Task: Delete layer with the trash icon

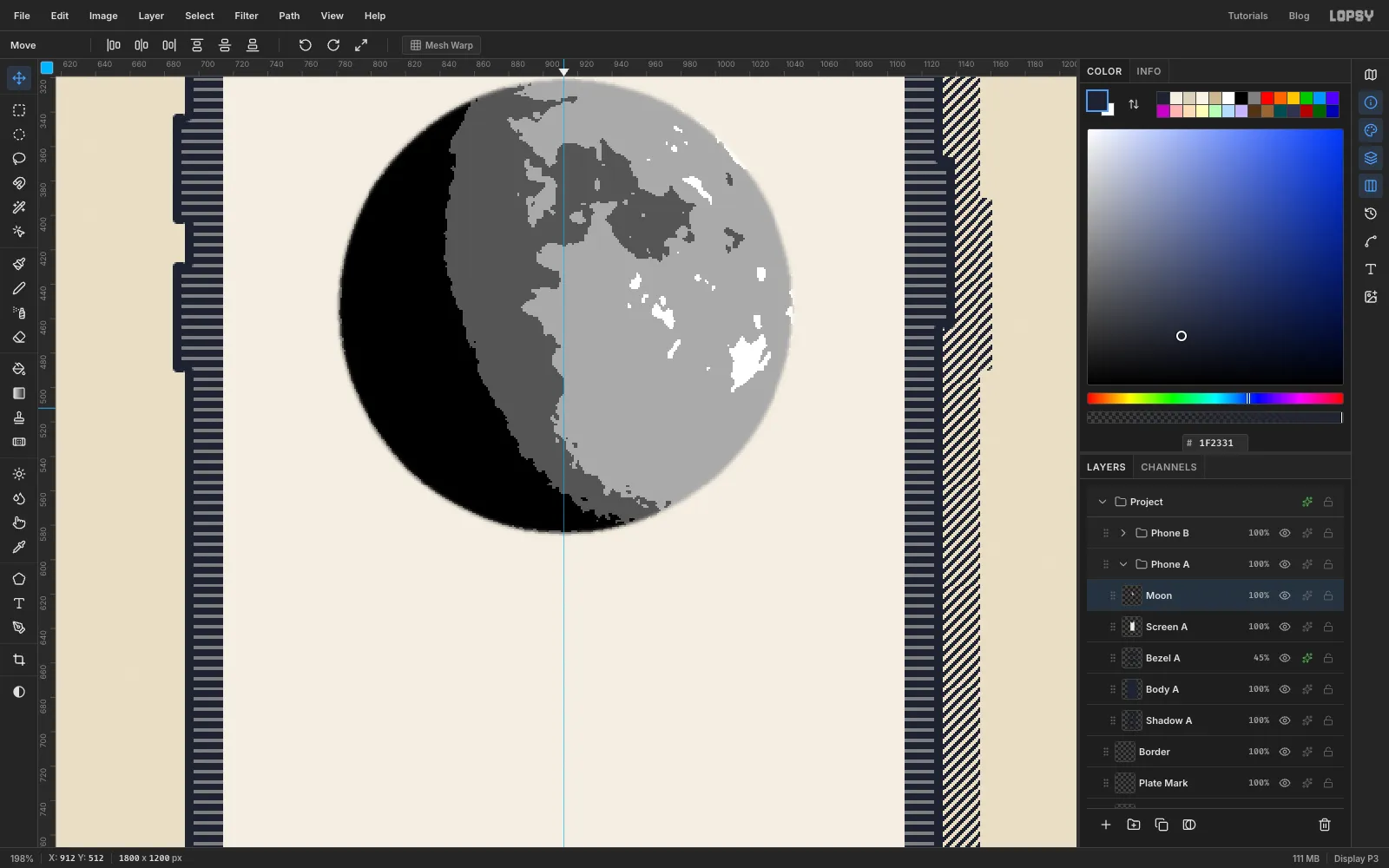Action: click(x=1325, y=825)
